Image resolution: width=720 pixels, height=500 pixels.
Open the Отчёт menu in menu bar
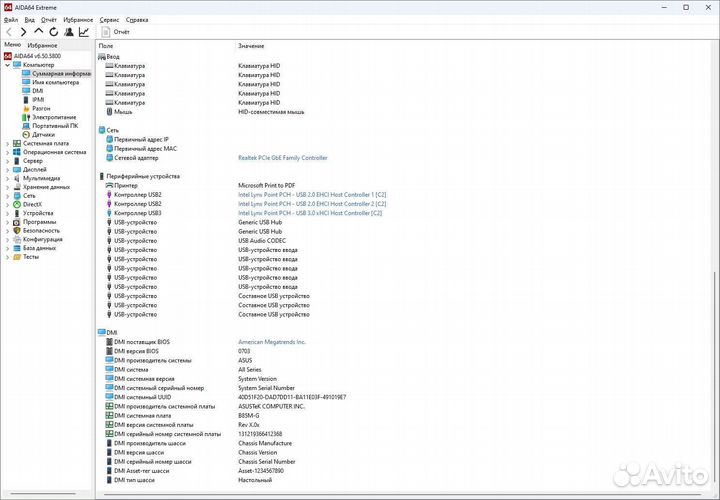(x=49, y=20)
